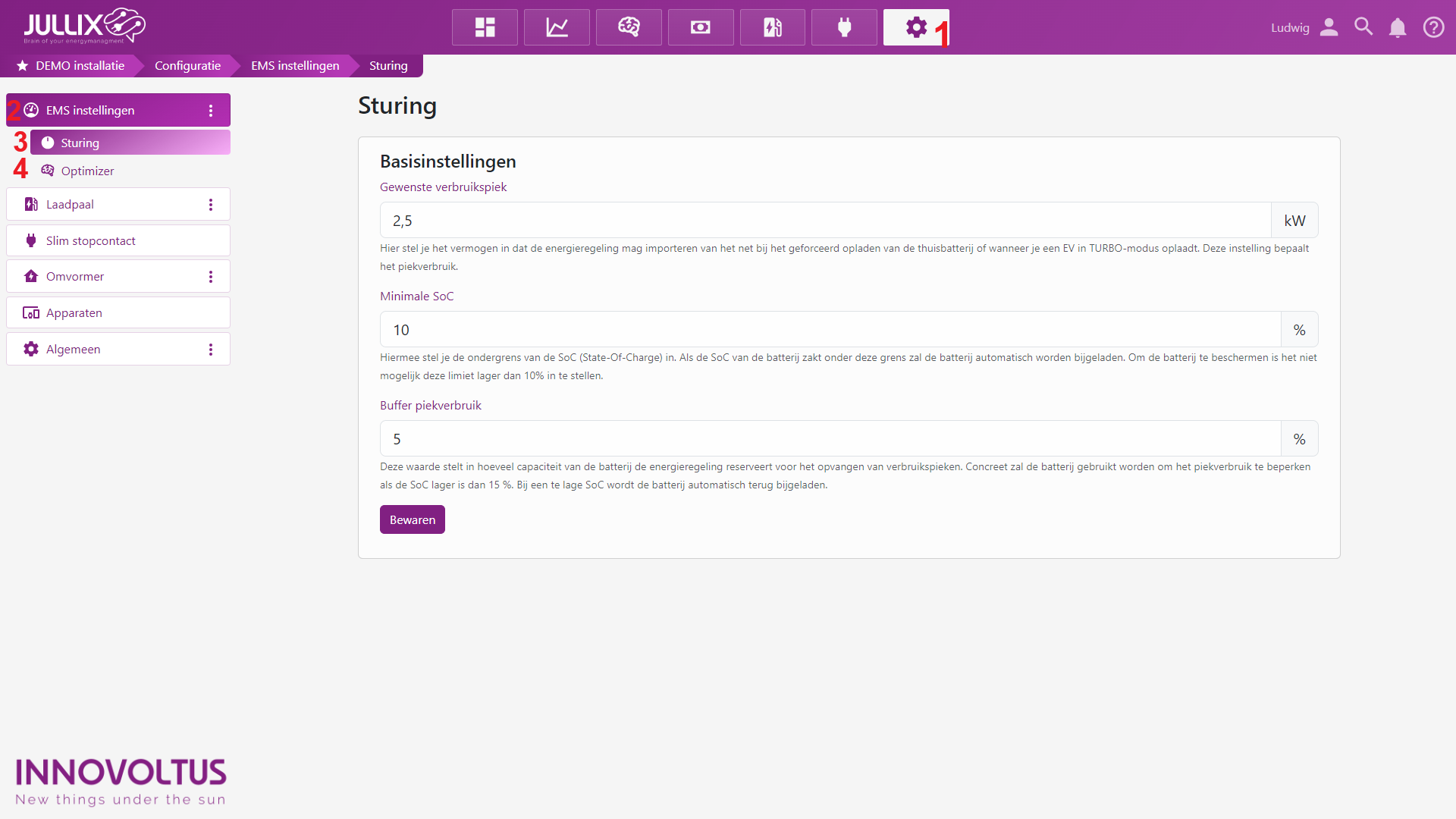Click the brain optimizer icon in toolbar
Screen dimensions: 1456x819
pyautogui.click(x=629, y=27)
